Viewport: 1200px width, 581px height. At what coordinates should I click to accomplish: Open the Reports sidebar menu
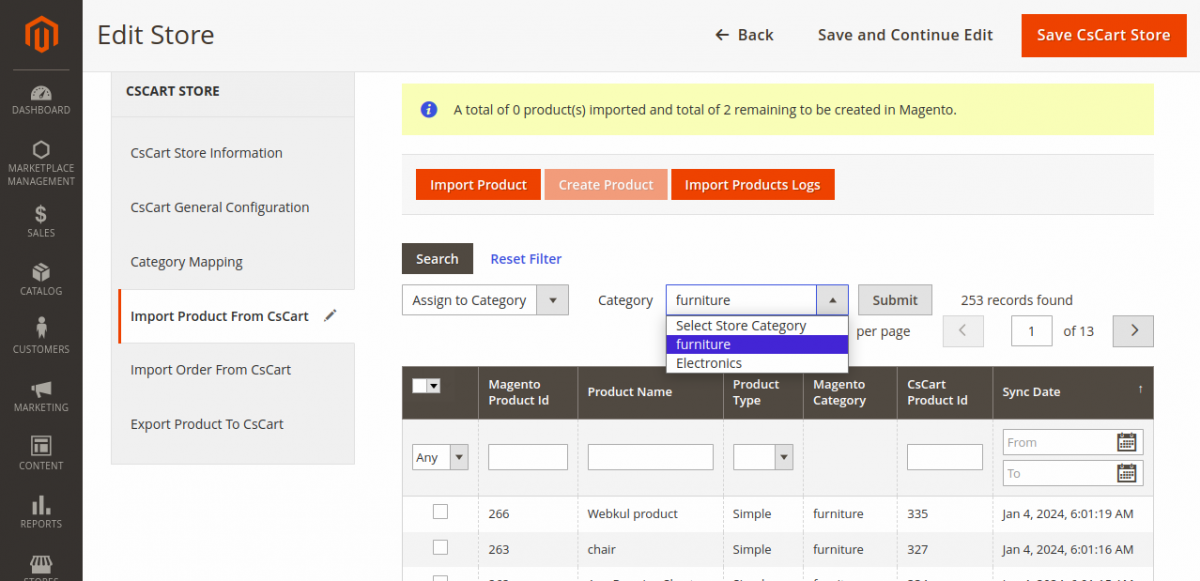coord(41,511)
